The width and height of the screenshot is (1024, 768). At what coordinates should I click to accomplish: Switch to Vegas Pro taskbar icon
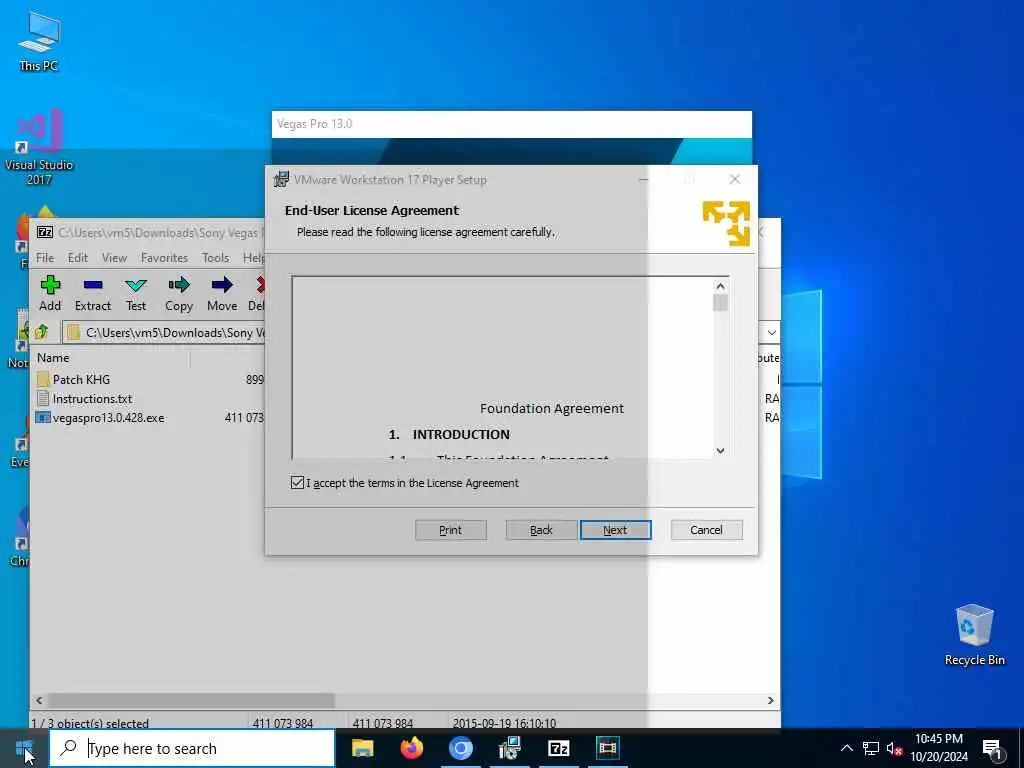pos(607,748)
